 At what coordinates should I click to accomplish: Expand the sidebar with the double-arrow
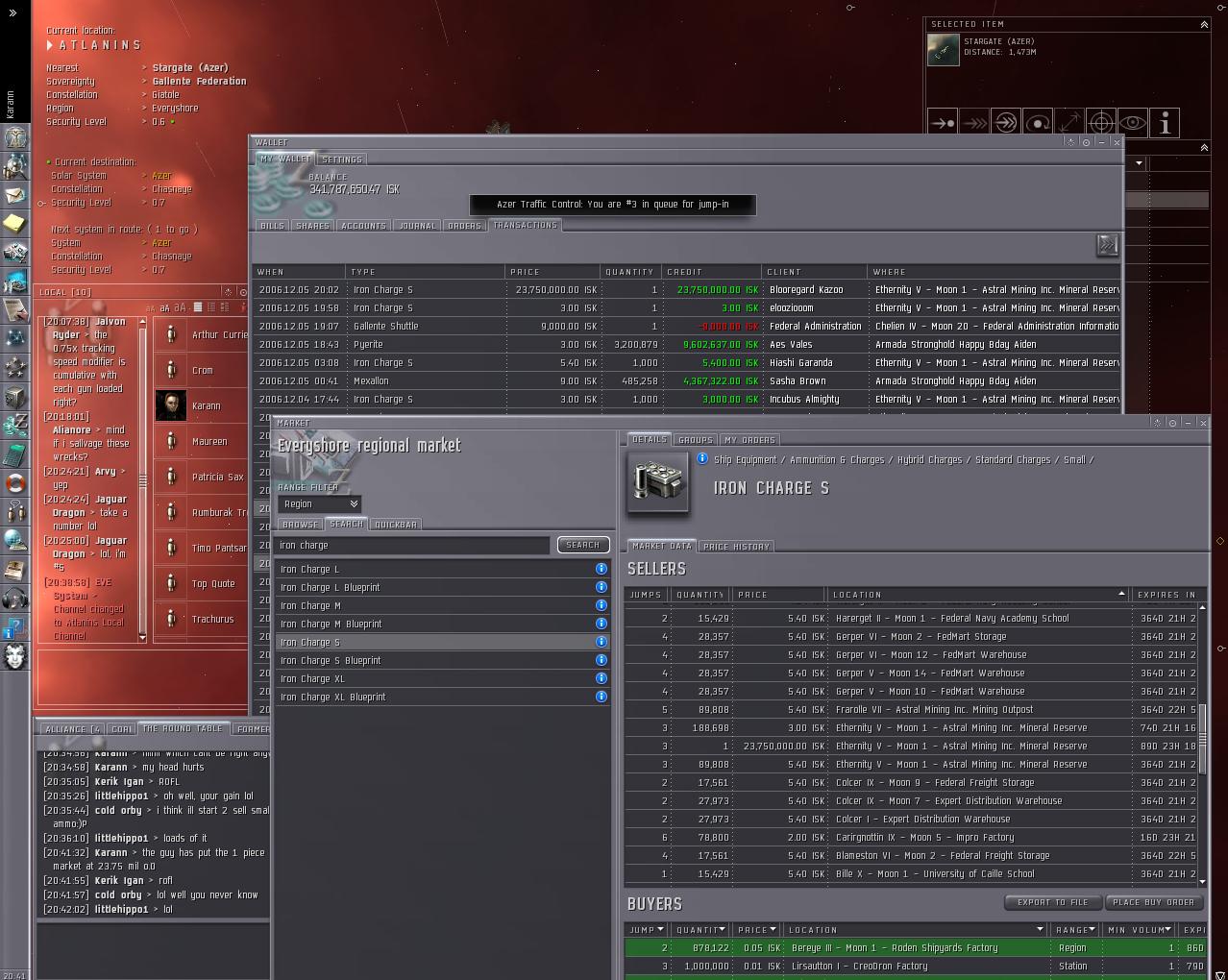click(12, 12)
